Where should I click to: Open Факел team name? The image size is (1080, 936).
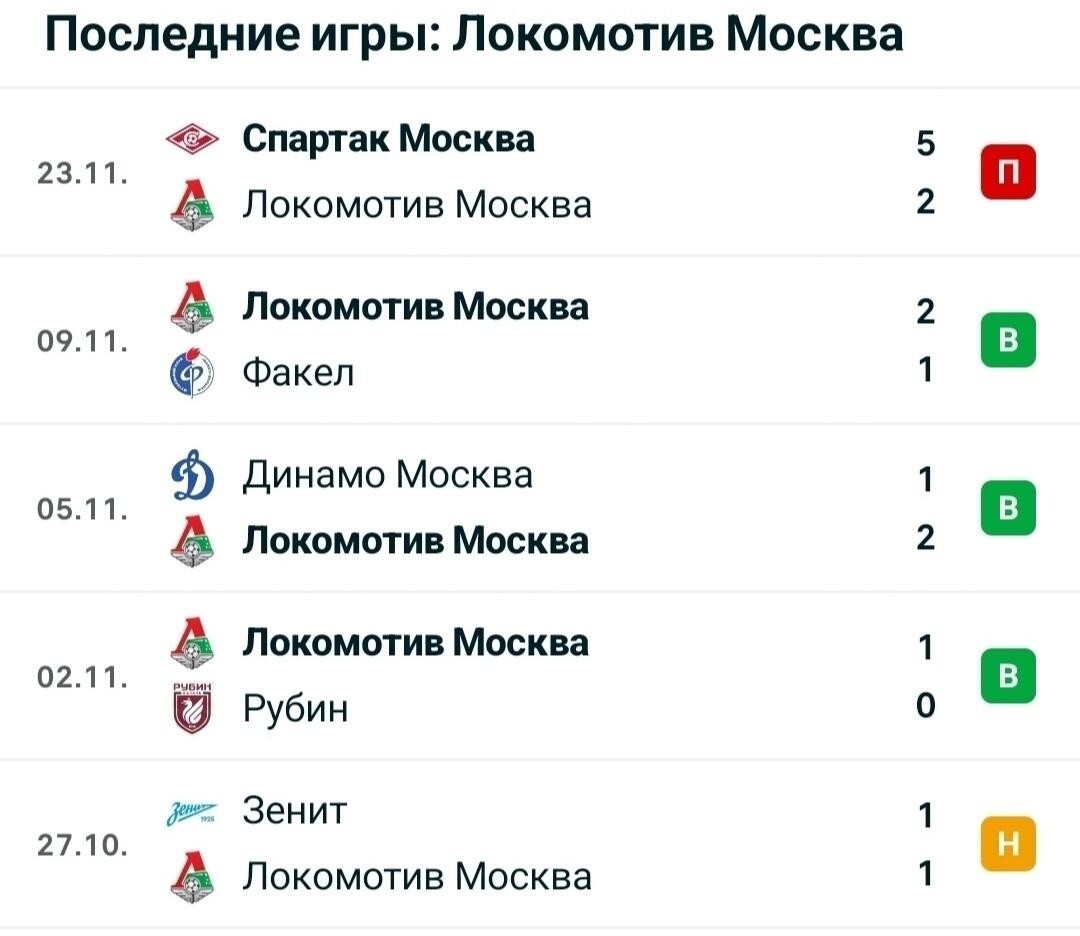(298, 373)
